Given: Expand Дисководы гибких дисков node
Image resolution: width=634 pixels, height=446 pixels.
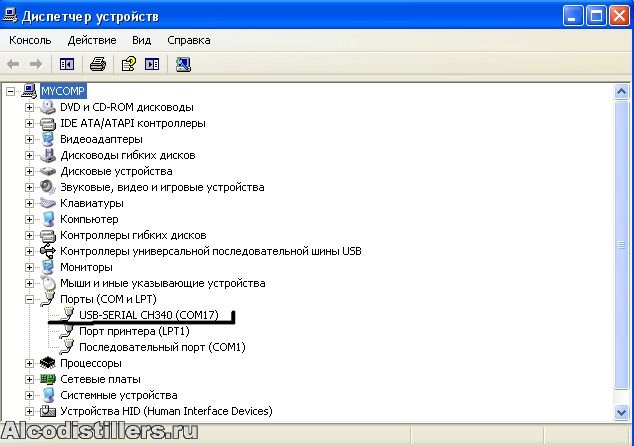Looking at the screenshot, I should pos(29,155).
